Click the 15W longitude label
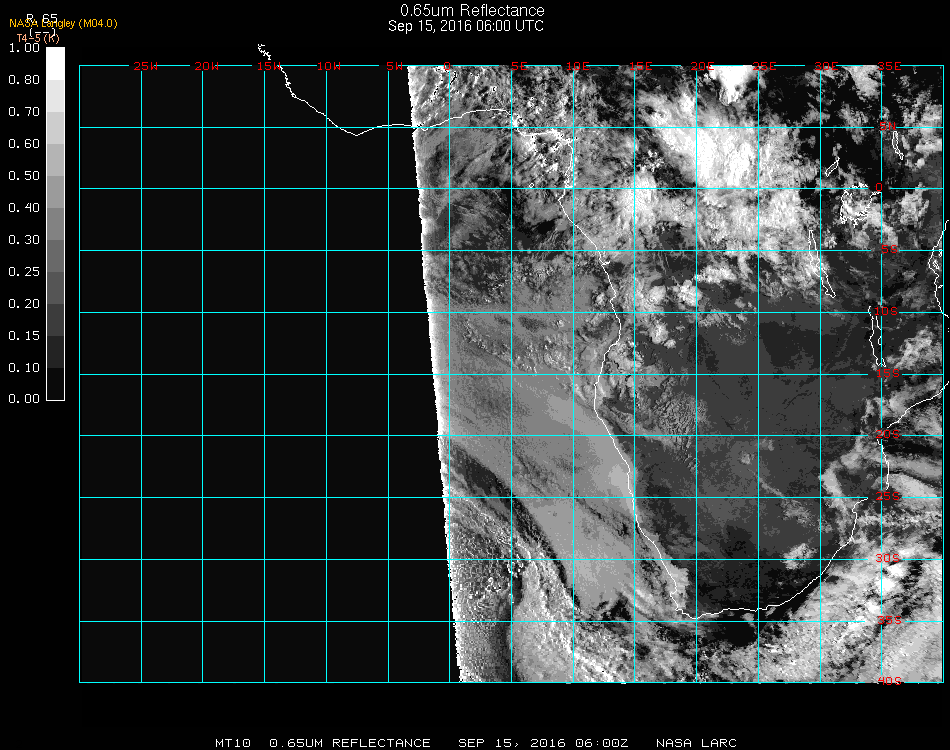950x750 pixels. (x=268, y=66)
